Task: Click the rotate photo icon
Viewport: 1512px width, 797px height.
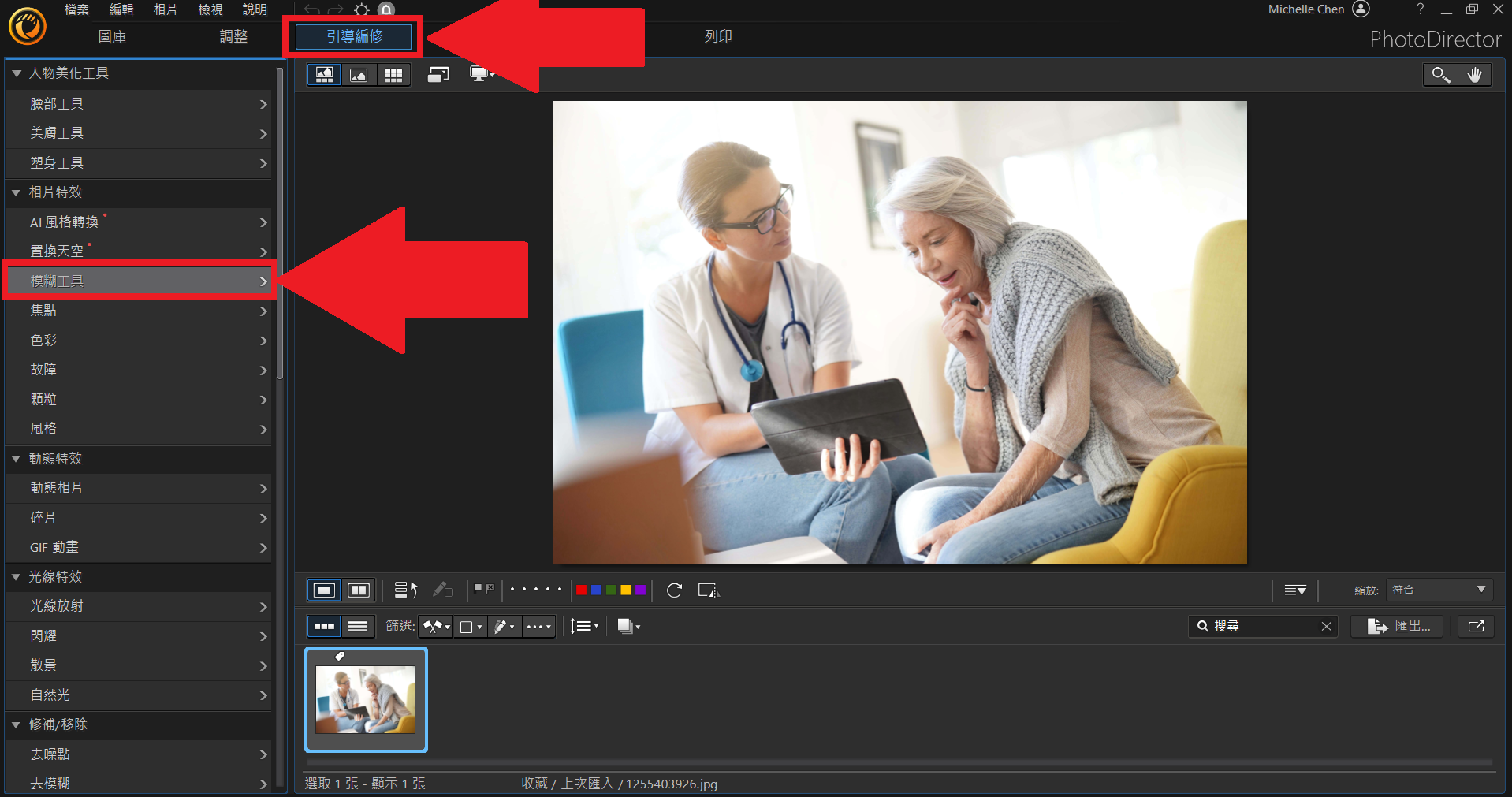Action: [674, 590]
